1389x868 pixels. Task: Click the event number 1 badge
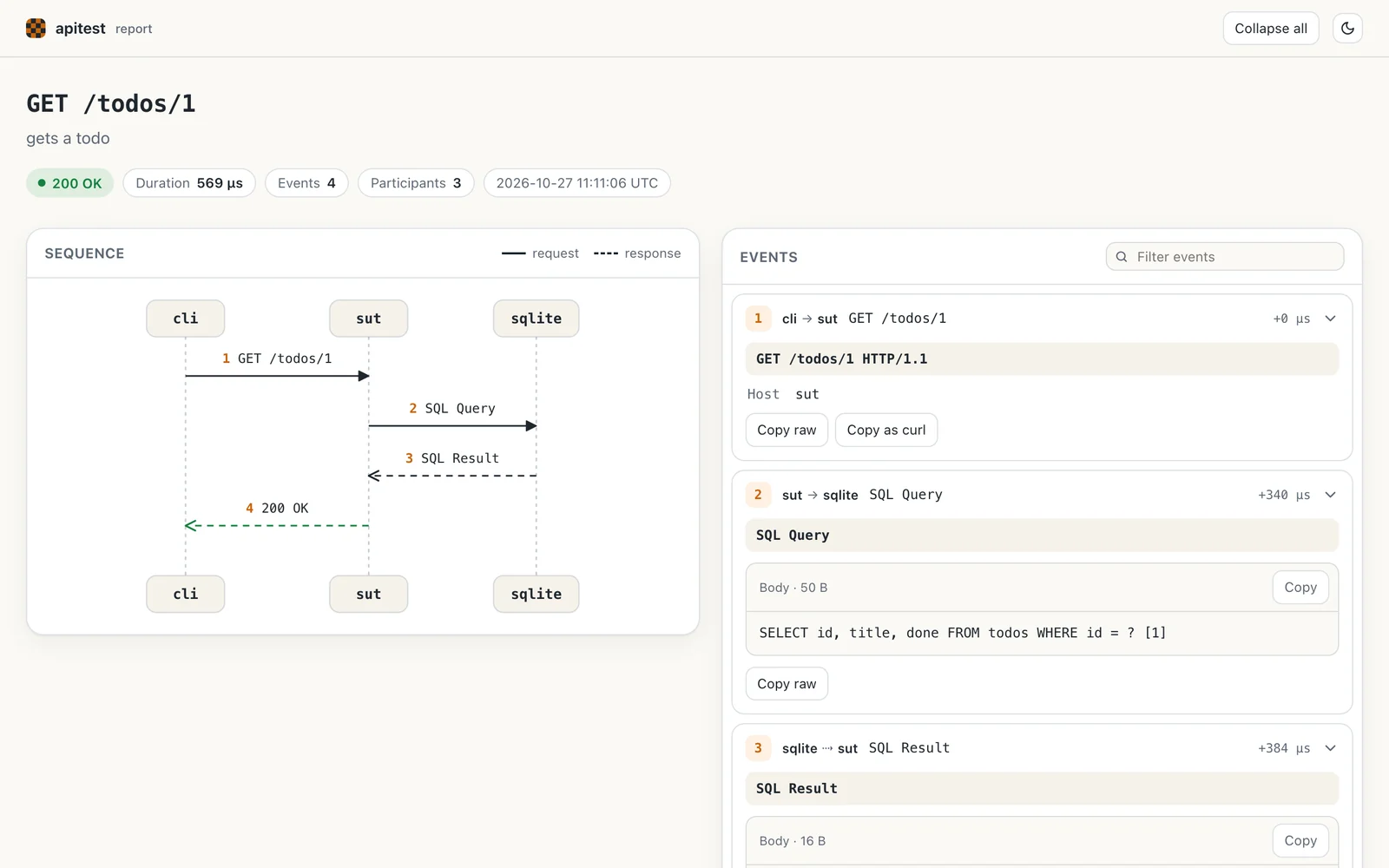tap(758, 319)
